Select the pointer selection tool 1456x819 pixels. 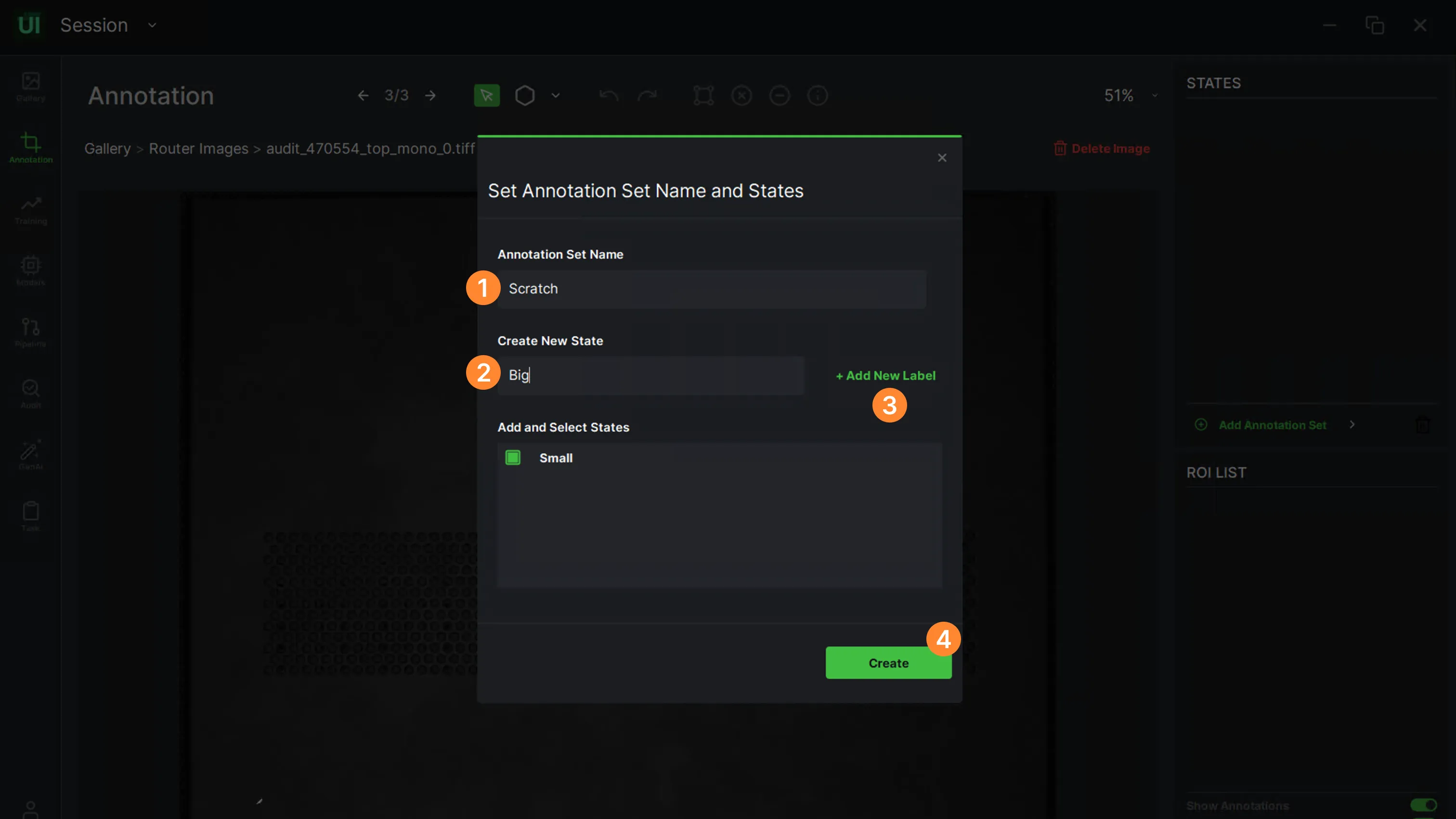[x=487, y=95]
